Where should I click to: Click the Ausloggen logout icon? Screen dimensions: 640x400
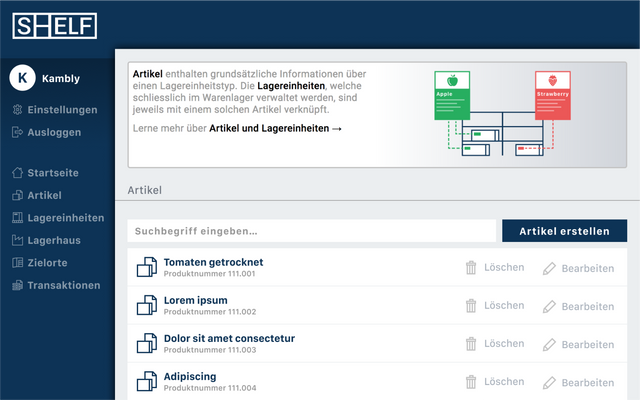[x=17, y=132]
